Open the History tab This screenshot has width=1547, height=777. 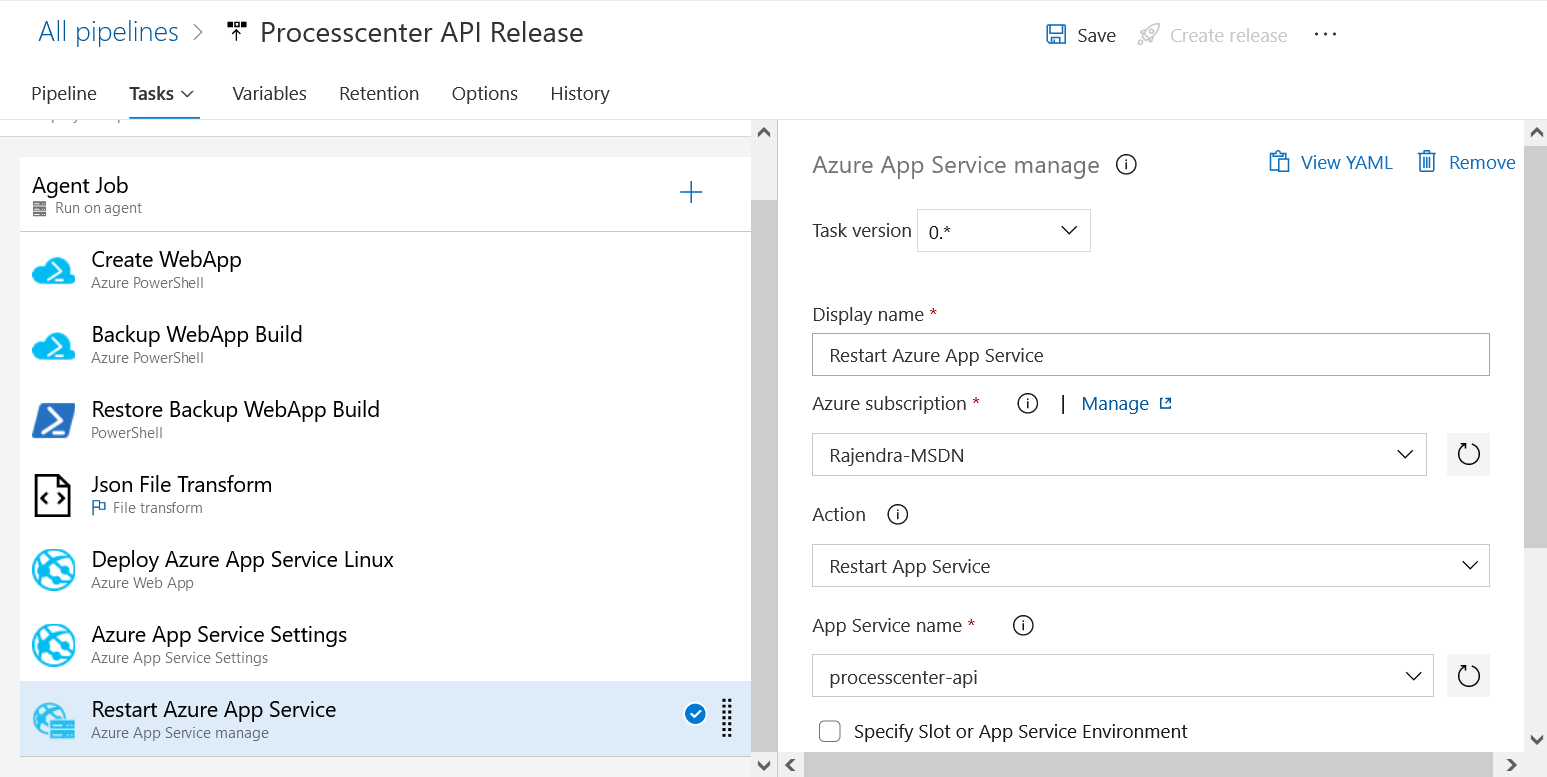(x=580, y=93)
